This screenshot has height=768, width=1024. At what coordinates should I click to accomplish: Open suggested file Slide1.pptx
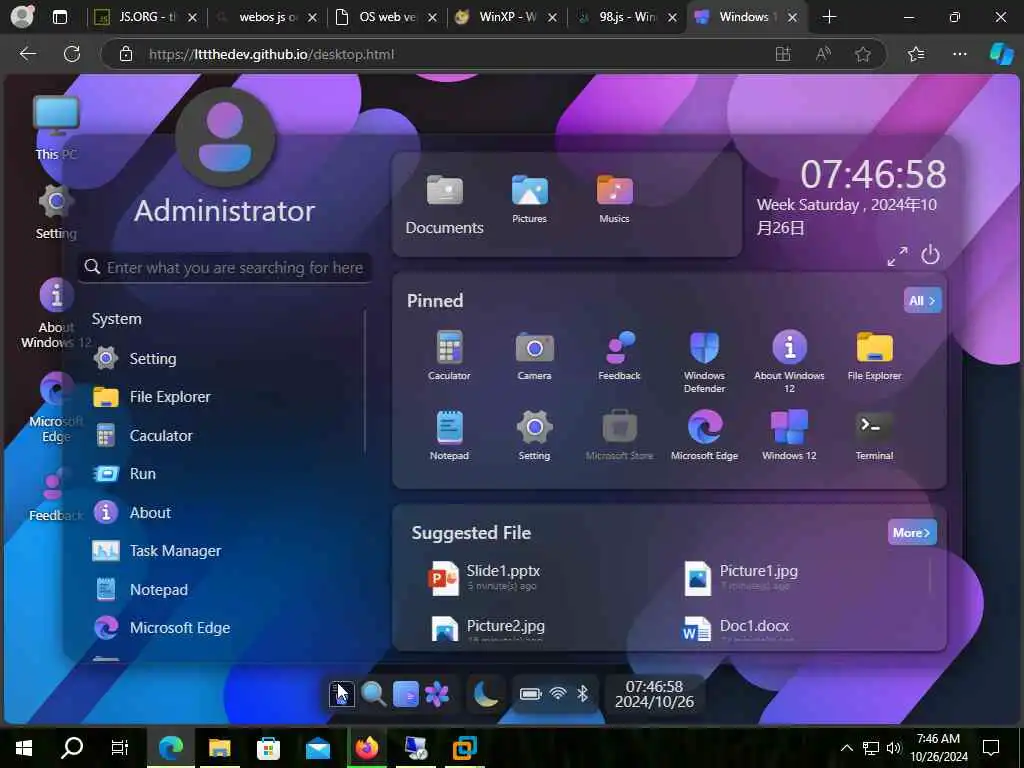[x=485, y=577]
